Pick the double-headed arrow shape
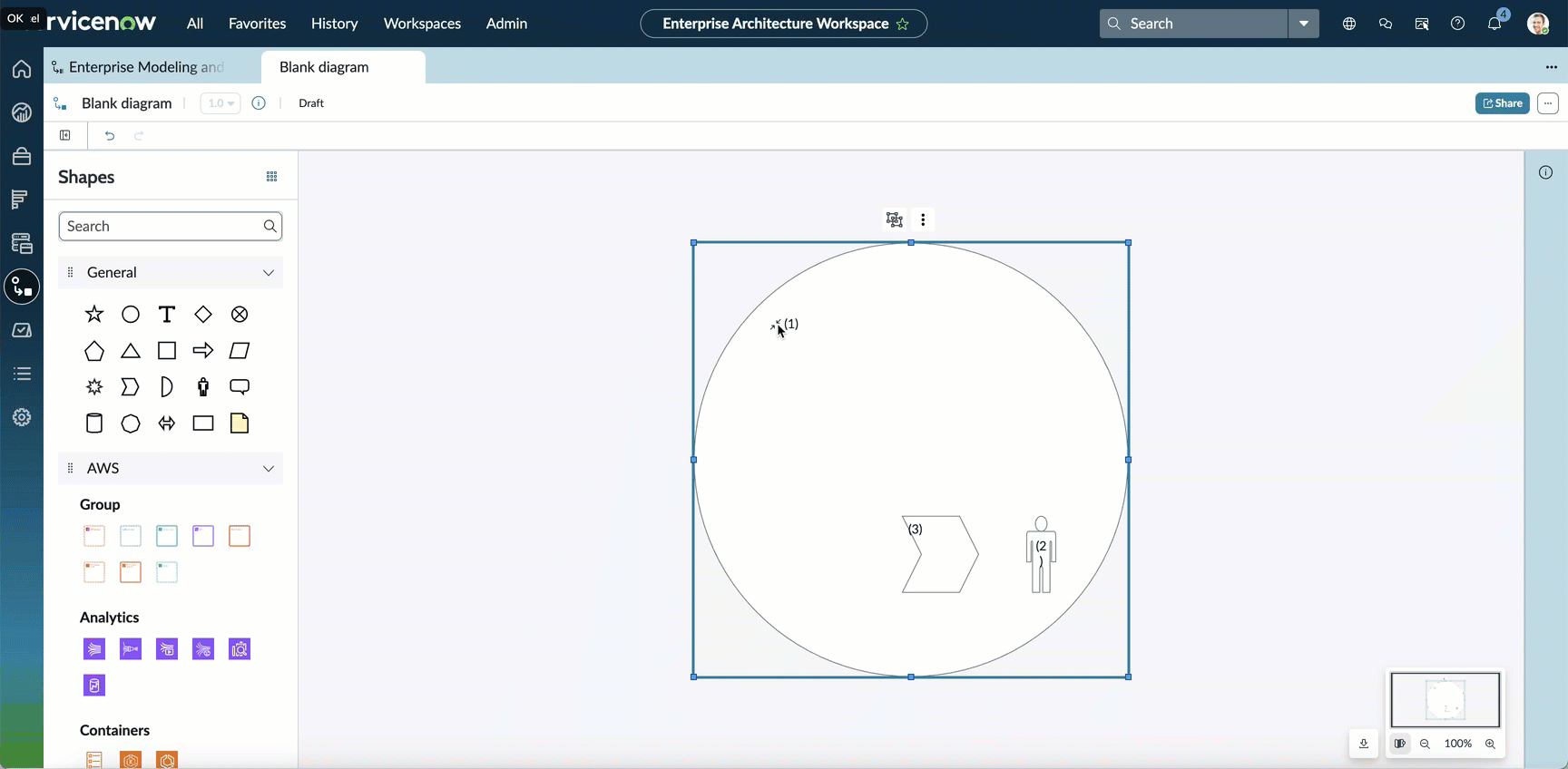The height and width of the screenshot is (769, 1568). click(x=167, y=423)
